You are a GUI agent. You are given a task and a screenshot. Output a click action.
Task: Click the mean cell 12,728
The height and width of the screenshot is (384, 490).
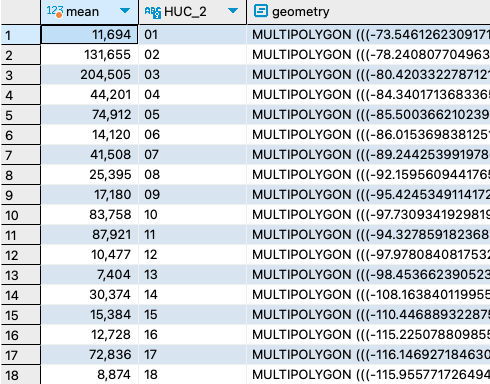coord(89,335)
